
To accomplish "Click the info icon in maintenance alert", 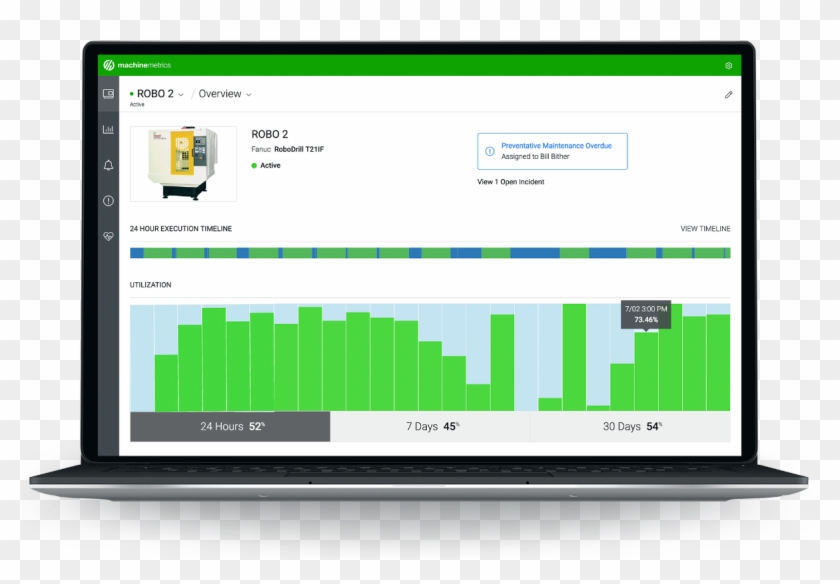I will [490, 151].
